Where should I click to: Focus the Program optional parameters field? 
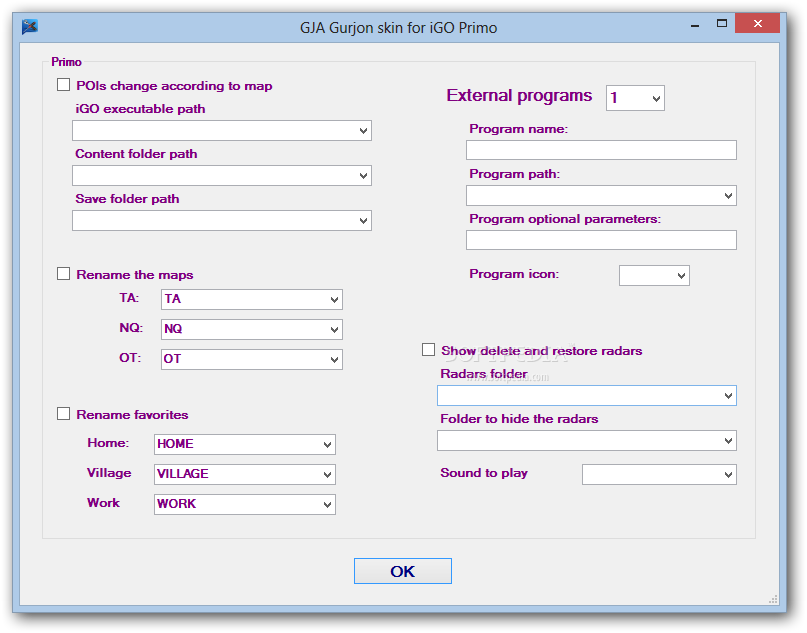[601, 240]
